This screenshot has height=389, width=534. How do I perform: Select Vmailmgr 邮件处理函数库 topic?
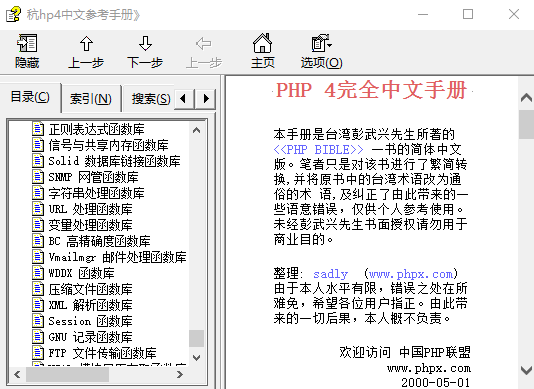(x=117, y=258)
